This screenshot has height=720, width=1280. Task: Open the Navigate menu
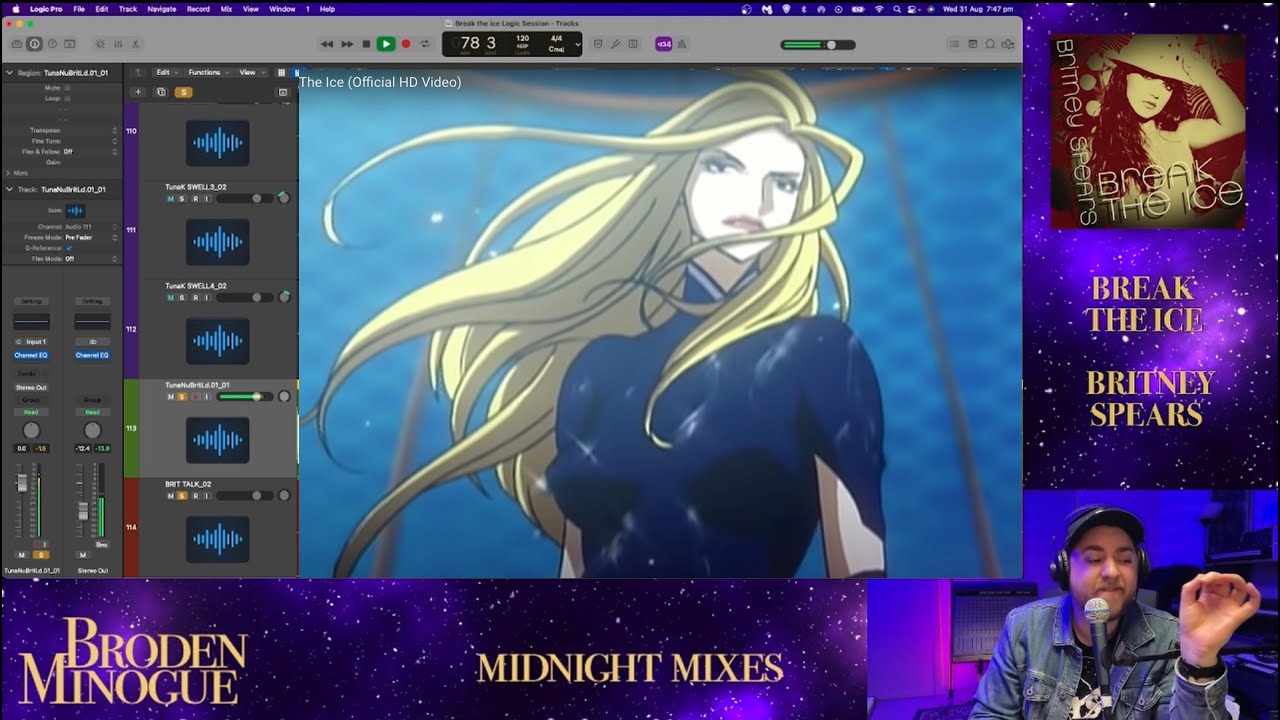click(162, 9)
